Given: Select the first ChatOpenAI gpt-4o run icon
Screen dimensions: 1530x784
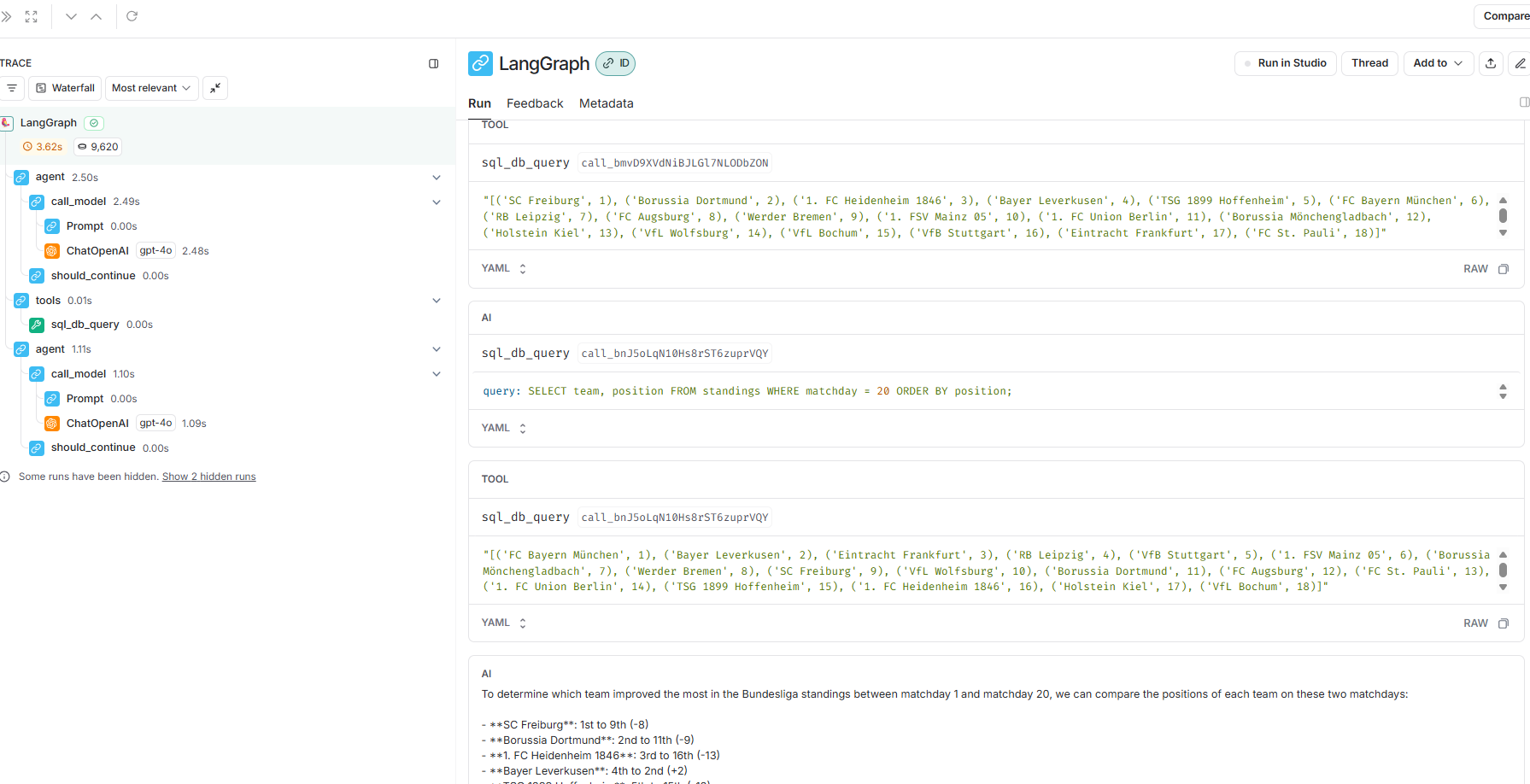Looking at the screenshot, I should pyautogui.click(x=52, y=251).
